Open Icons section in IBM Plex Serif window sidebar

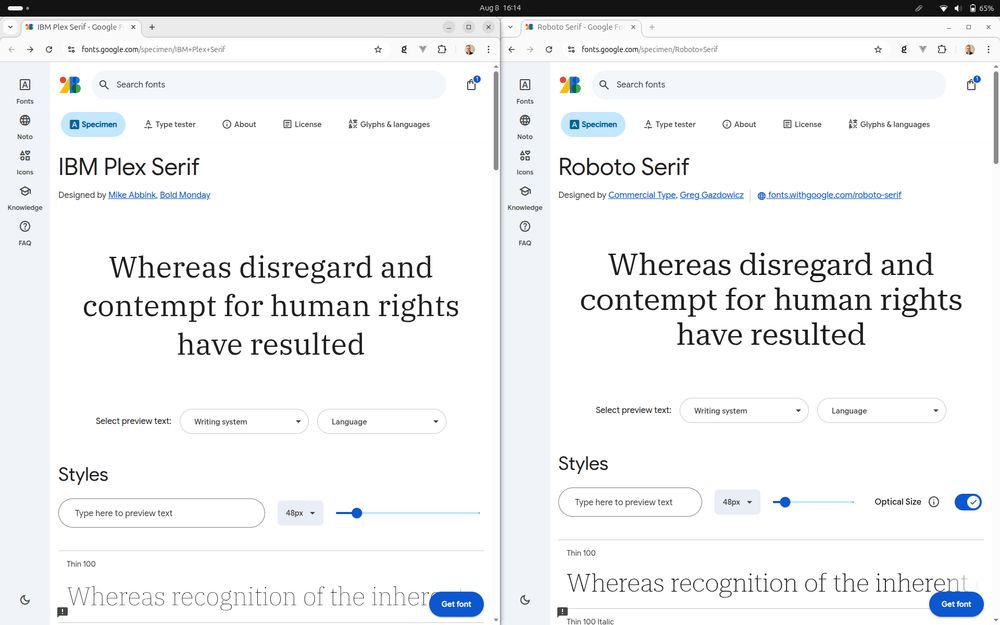(25, 162)
